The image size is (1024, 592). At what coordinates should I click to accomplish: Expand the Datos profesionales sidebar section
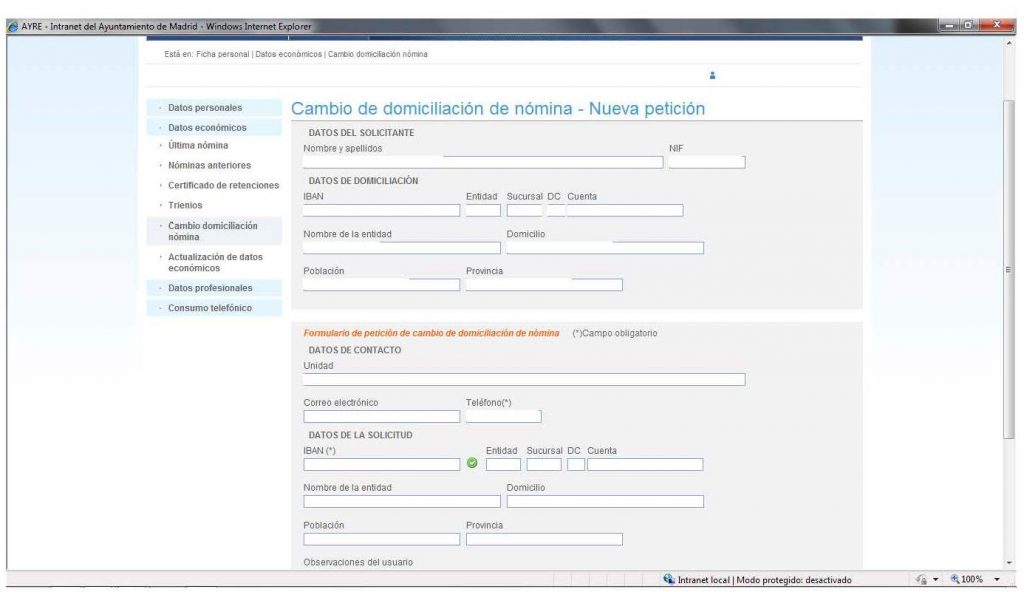(210, 288)
